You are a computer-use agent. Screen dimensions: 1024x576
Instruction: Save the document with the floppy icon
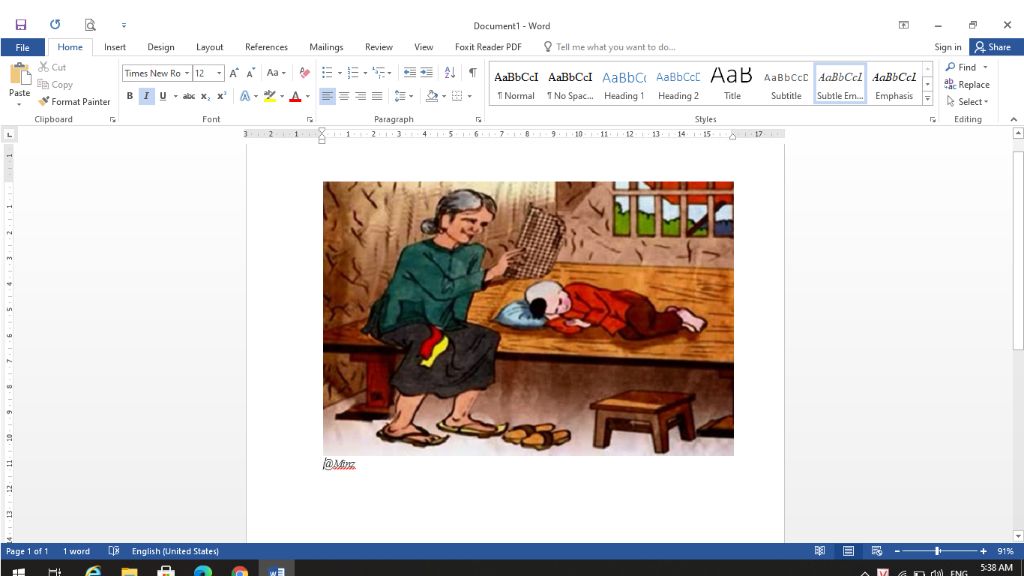[x=21, y=25]
